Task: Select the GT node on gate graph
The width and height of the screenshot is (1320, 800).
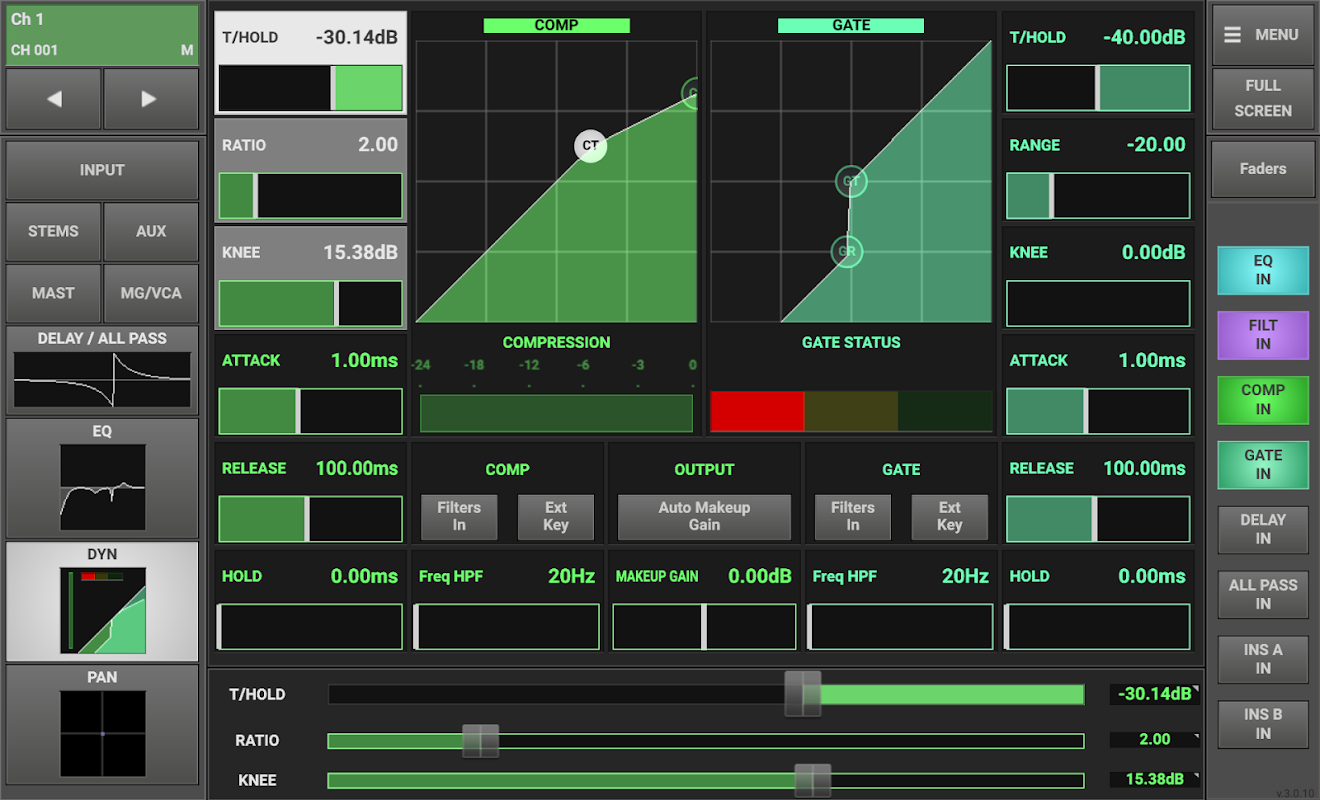Action: (851, 182)
